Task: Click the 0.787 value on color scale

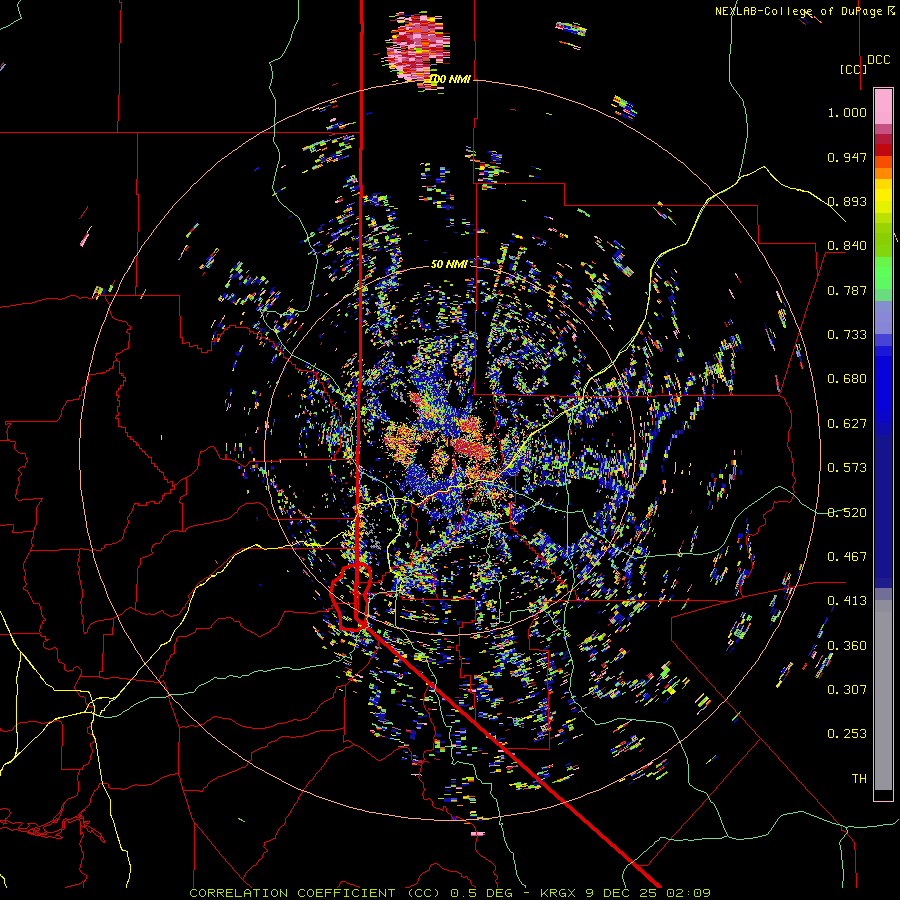Action: [x=847, y=290]
